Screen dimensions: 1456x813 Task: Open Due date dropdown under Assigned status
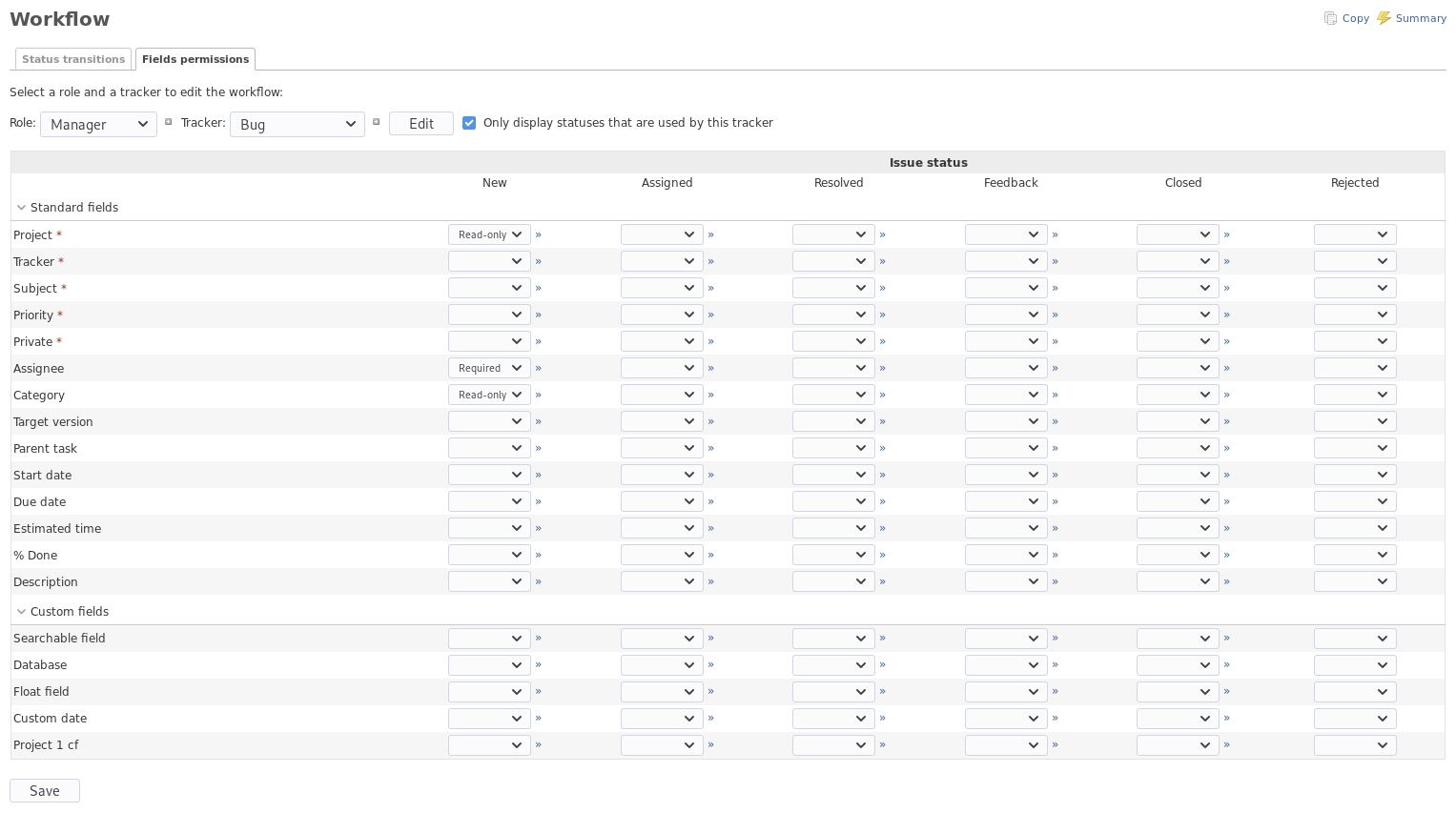tap(662, 501)
